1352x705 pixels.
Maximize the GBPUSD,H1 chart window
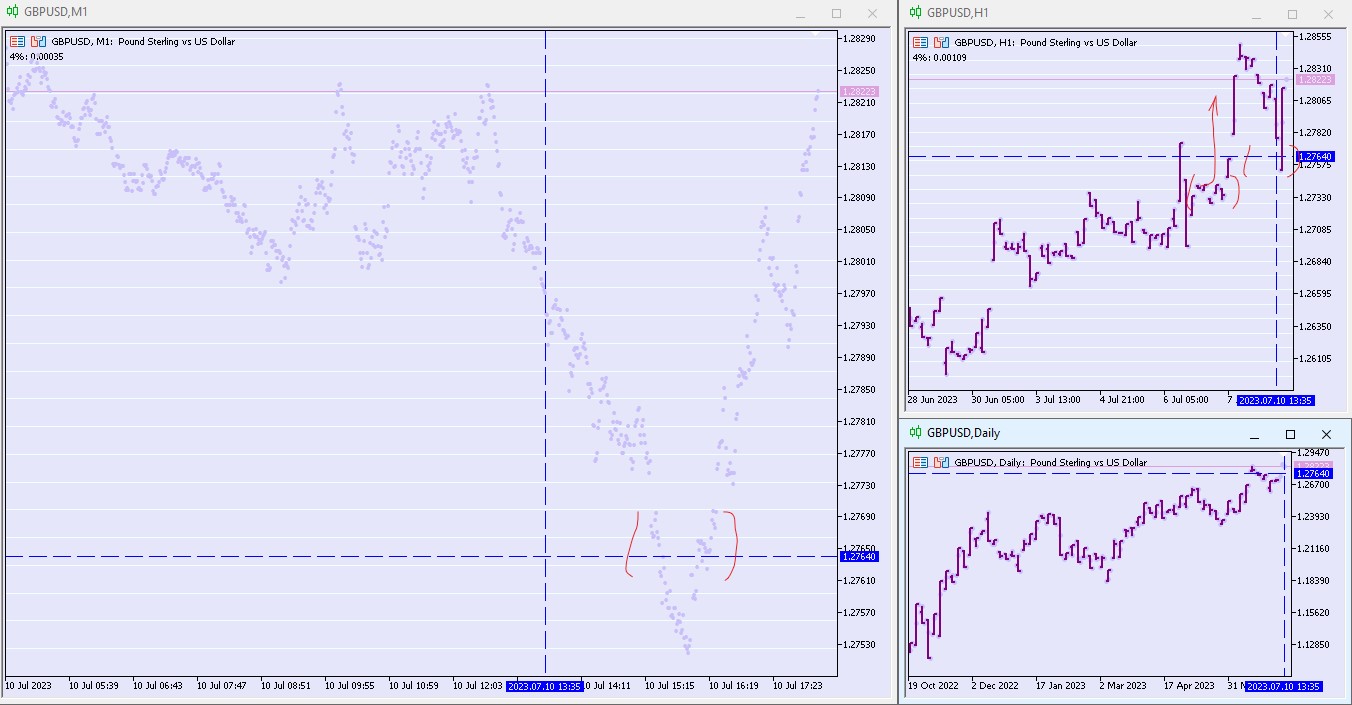point(1291,14)
